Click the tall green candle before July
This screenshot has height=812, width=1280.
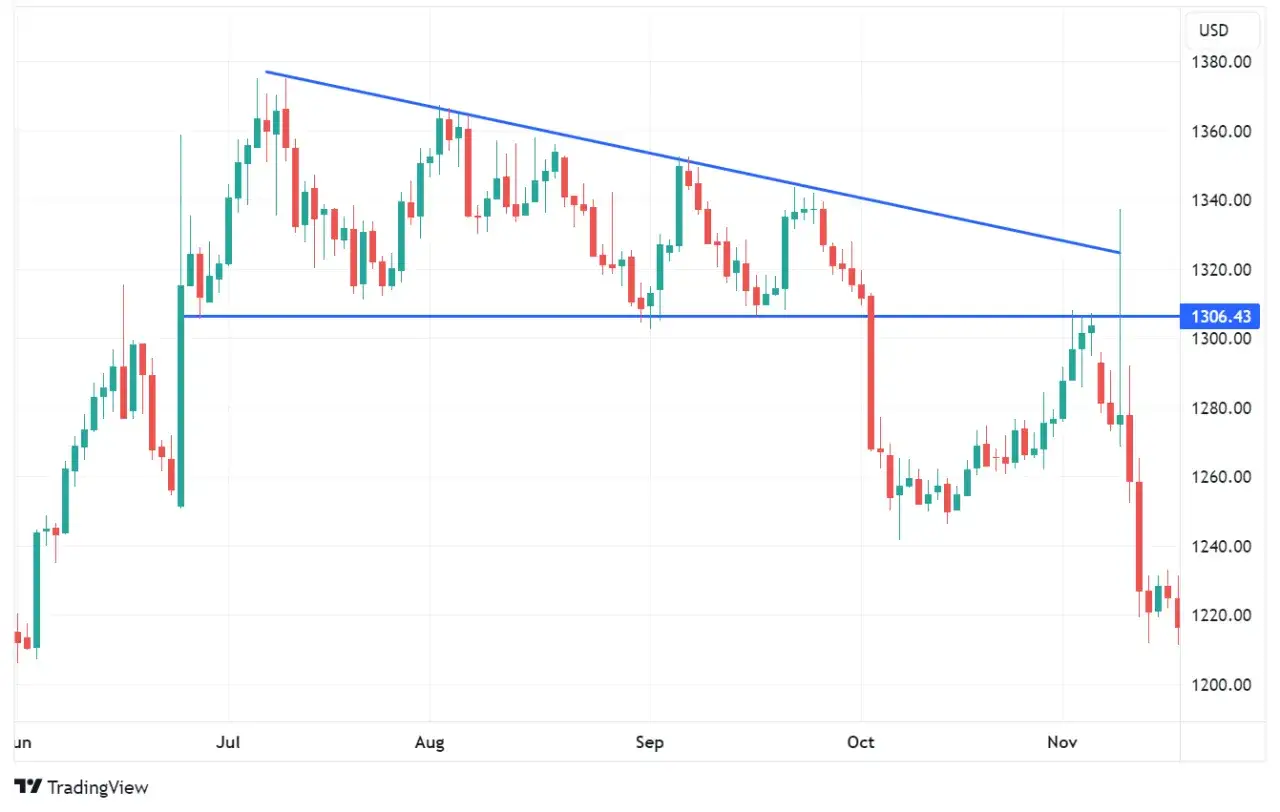(181, 396)
